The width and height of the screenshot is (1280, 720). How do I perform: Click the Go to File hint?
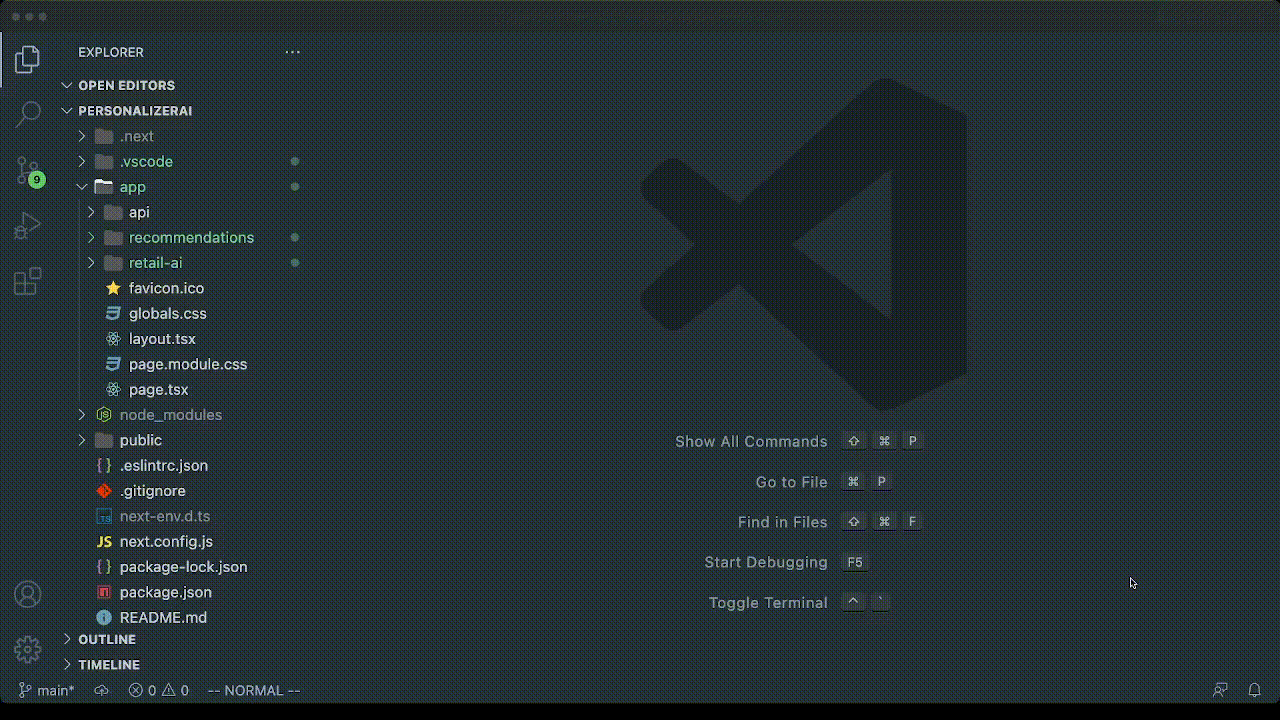(x=791, y=482)
